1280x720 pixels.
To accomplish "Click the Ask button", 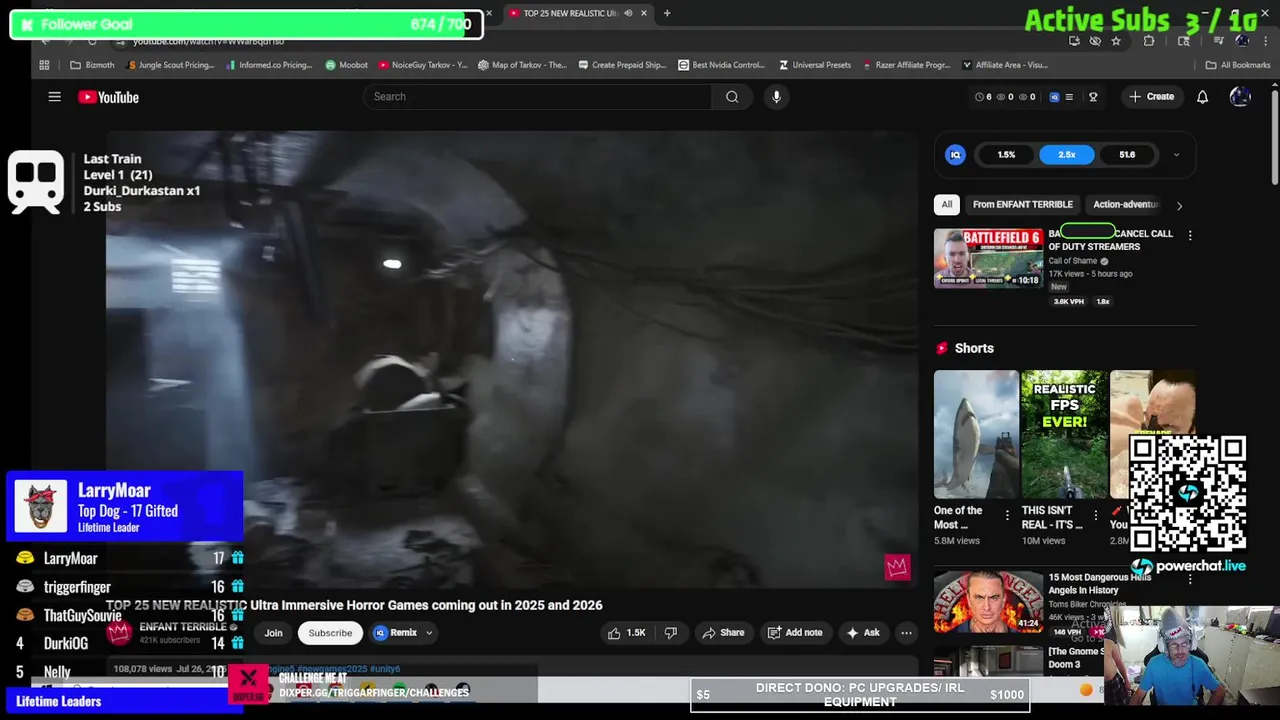I will coord(862,633).
